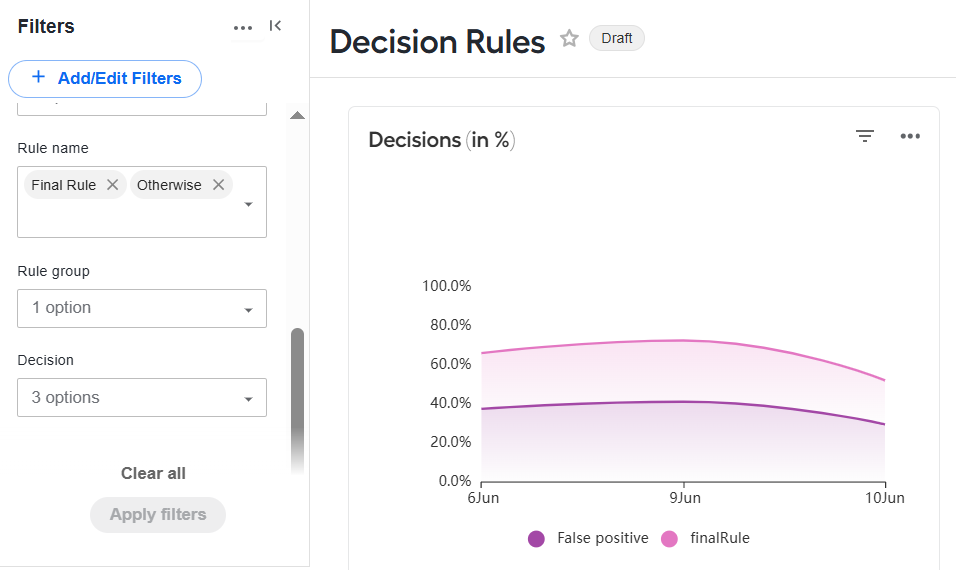Remove the Final Rule chip
The image size is (956, 570).
(x=112, y=185)
